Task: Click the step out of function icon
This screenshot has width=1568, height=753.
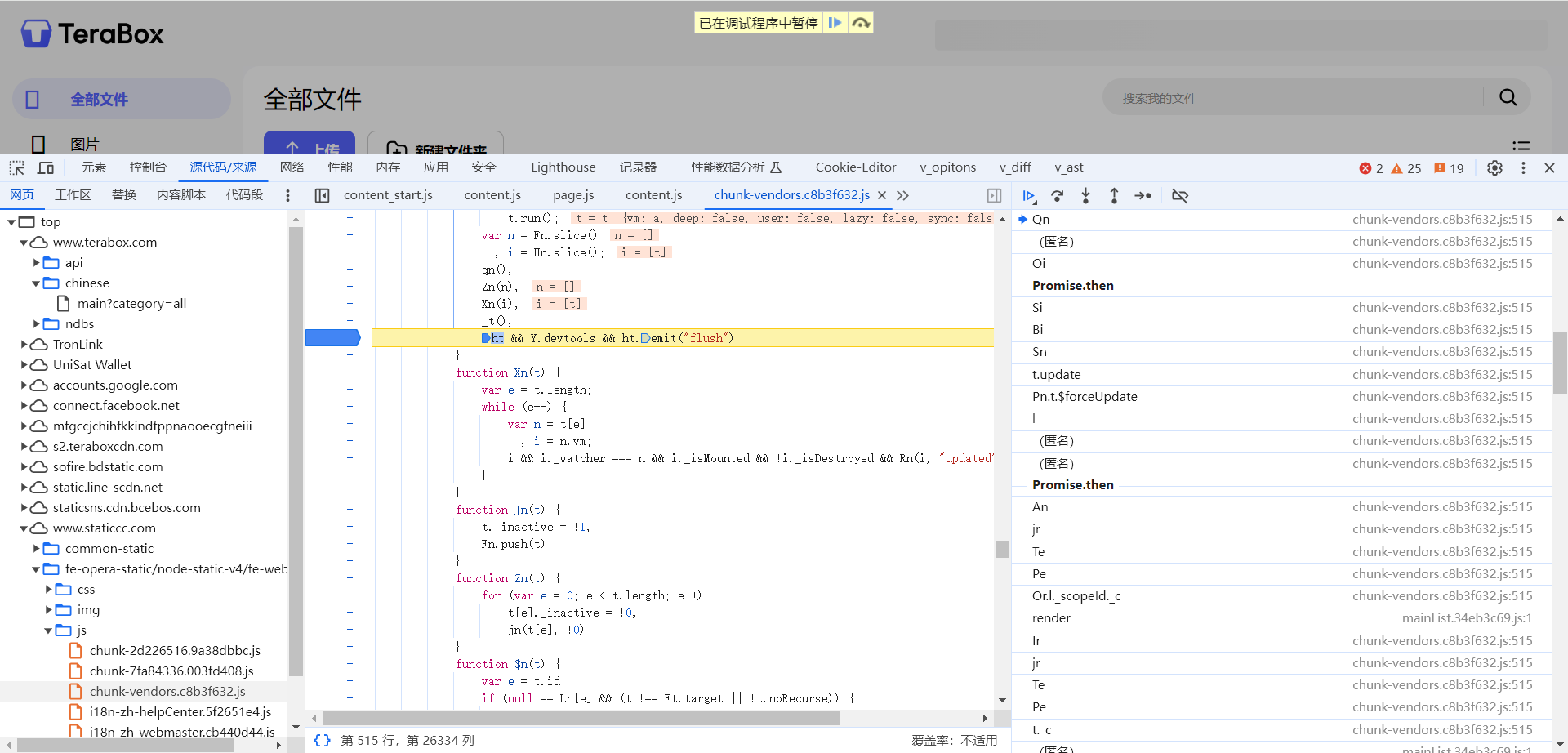Action: (x=1114, y=196)
